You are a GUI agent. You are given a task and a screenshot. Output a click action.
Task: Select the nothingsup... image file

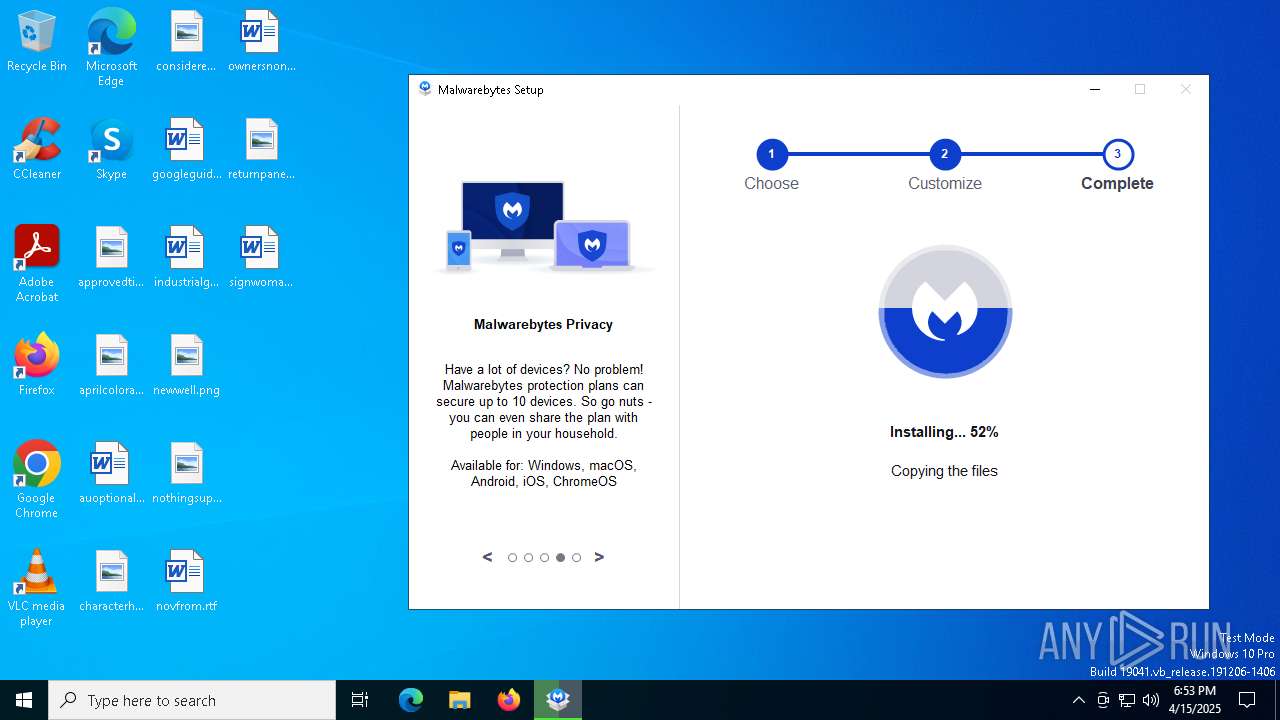click(186, 473)
